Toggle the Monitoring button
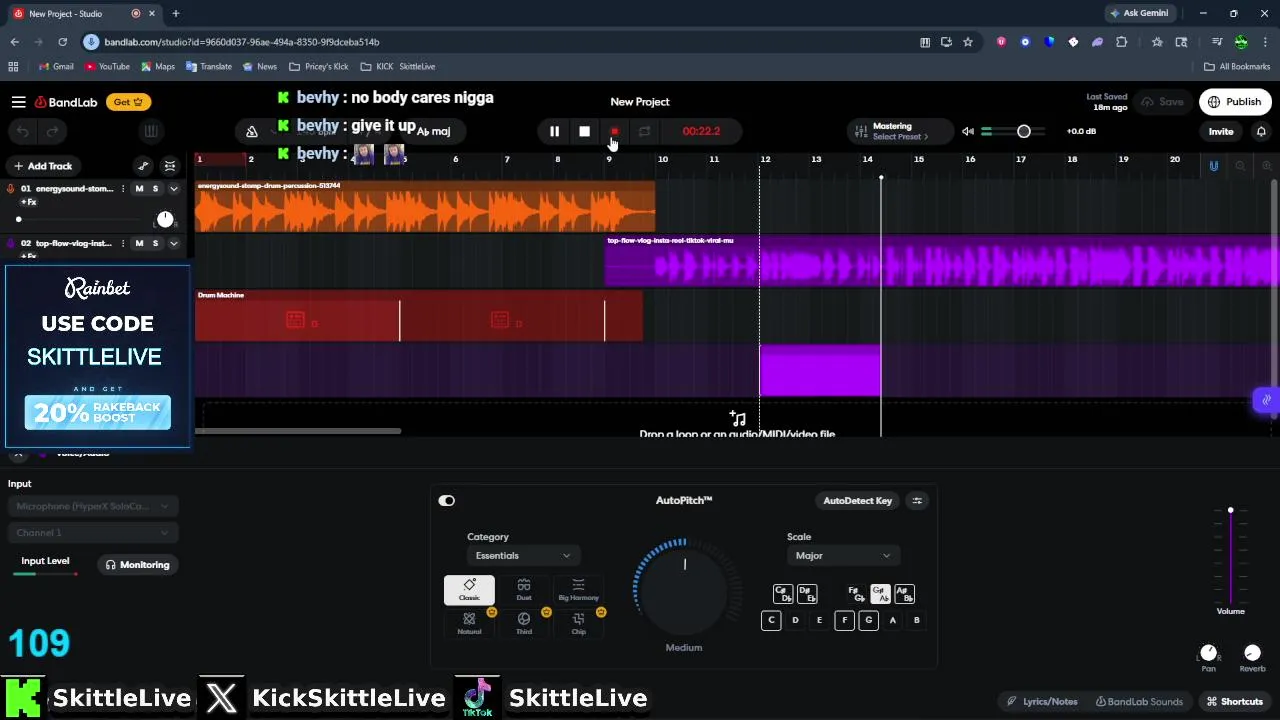1280x720 pixels. tap(137, 565)
